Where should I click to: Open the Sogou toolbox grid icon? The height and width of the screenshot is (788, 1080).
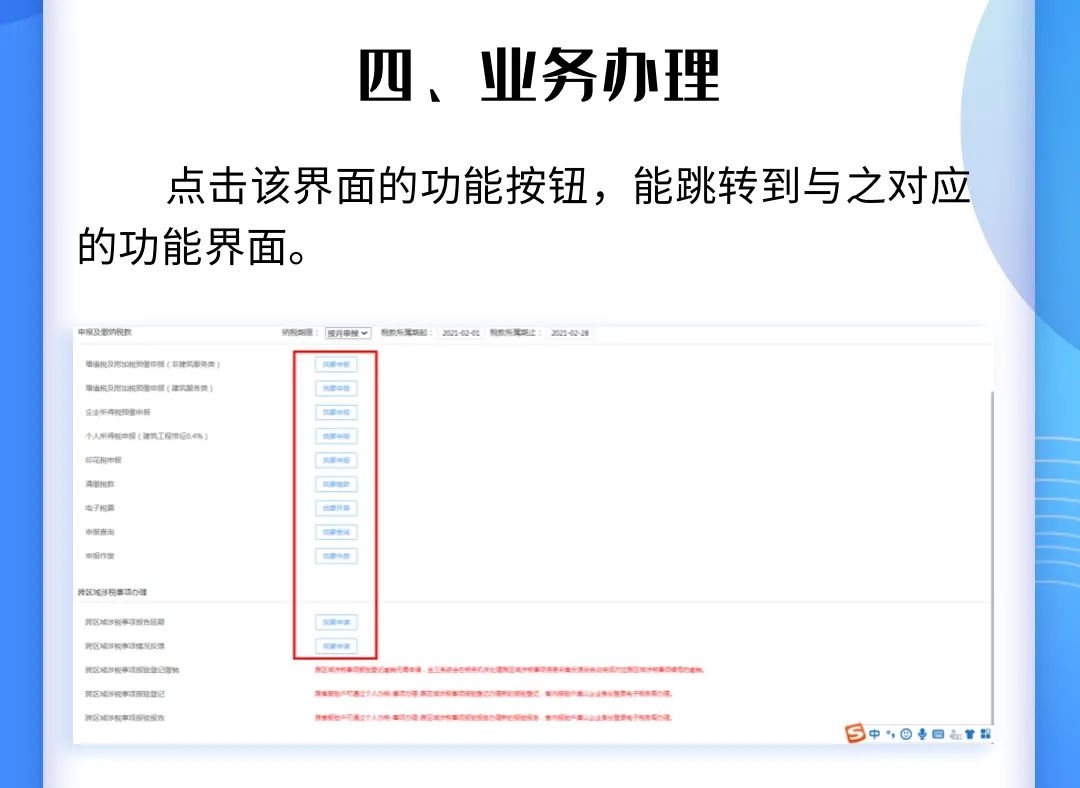986,734
